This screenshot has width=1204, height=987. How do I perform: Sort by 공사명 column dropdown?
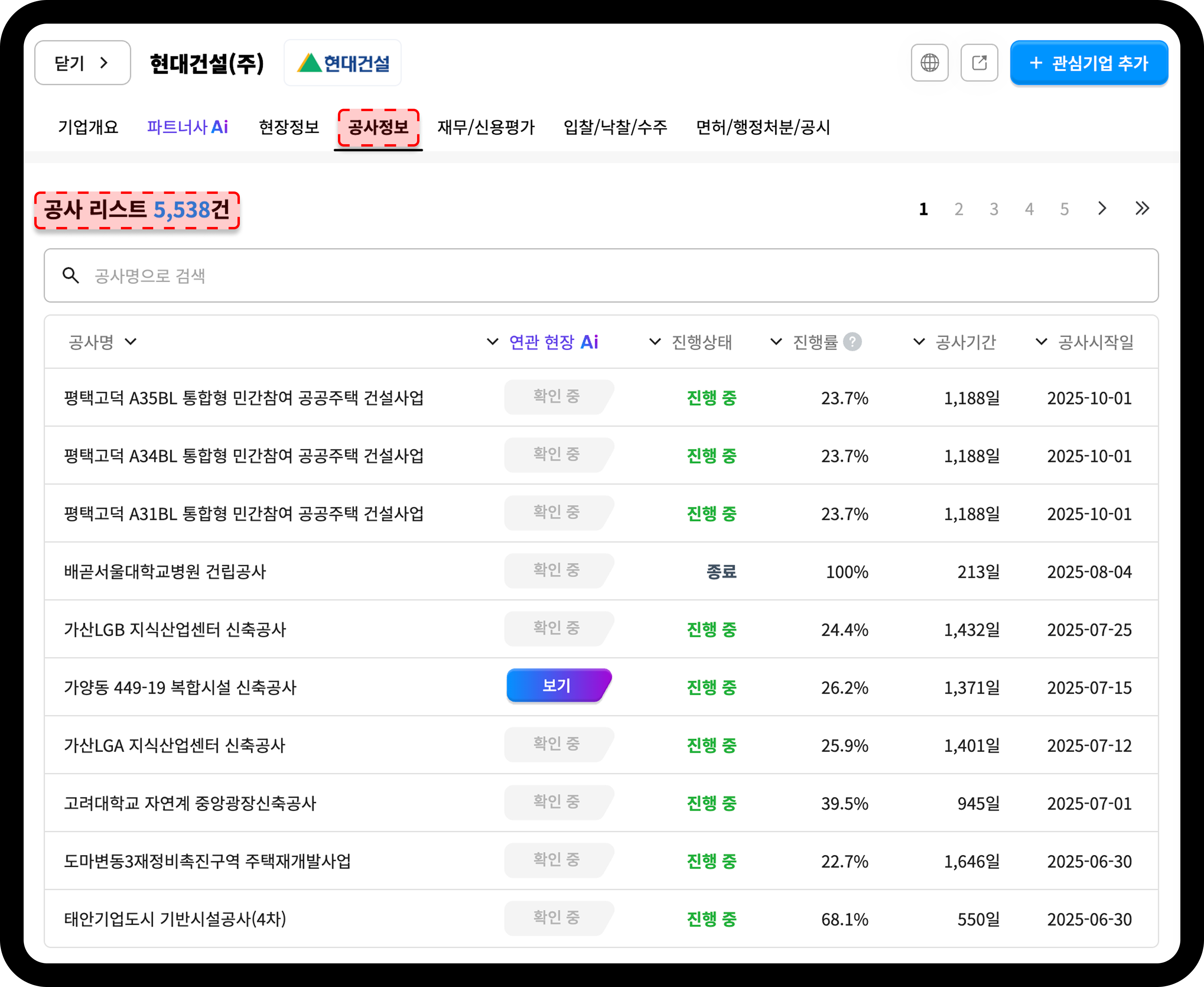[103, 342]
